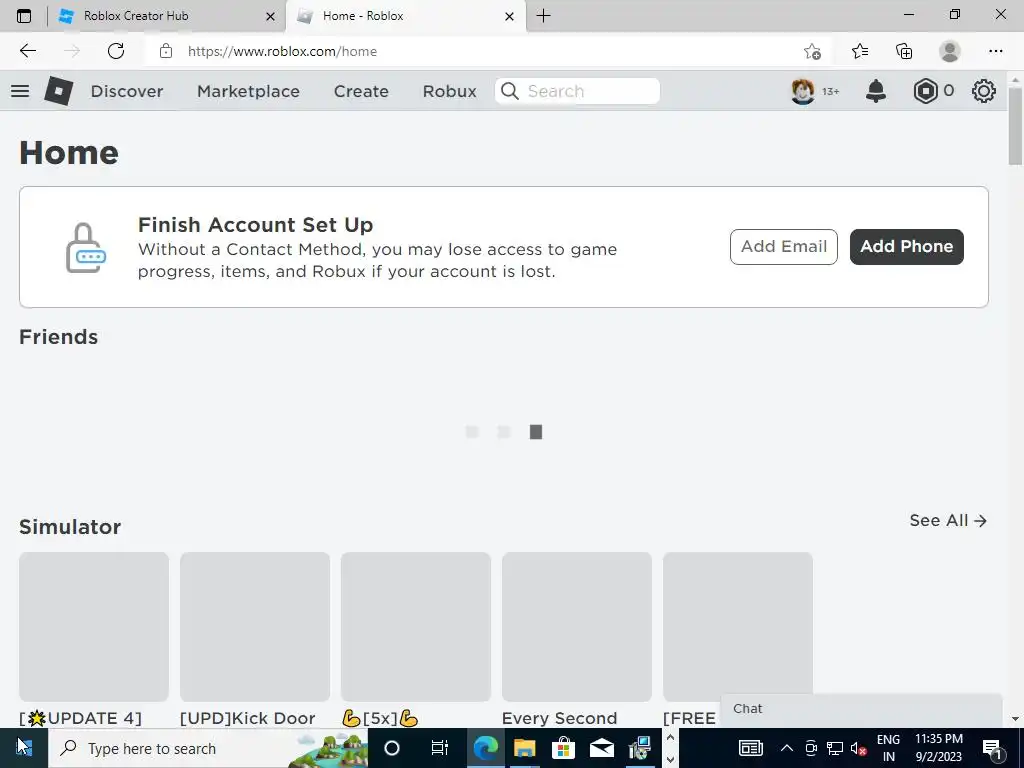The height and width of the screenshot is (768, 1024).
Task: Open the Favorites list
Action: pyautogui.click(x=859, y=51)
